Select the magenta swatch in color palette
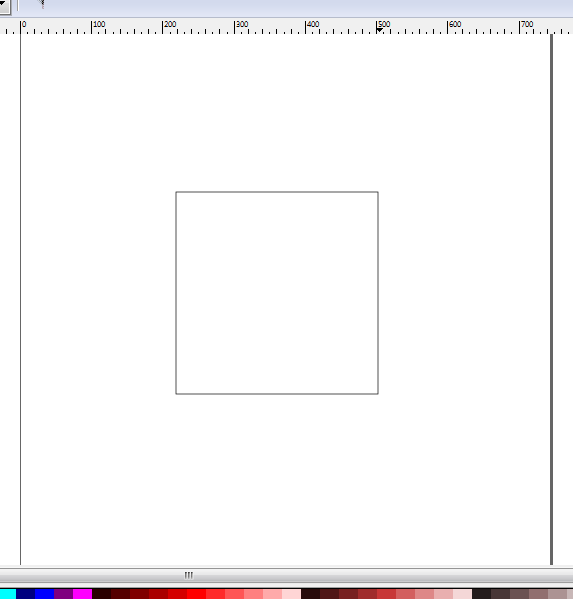 83,594
